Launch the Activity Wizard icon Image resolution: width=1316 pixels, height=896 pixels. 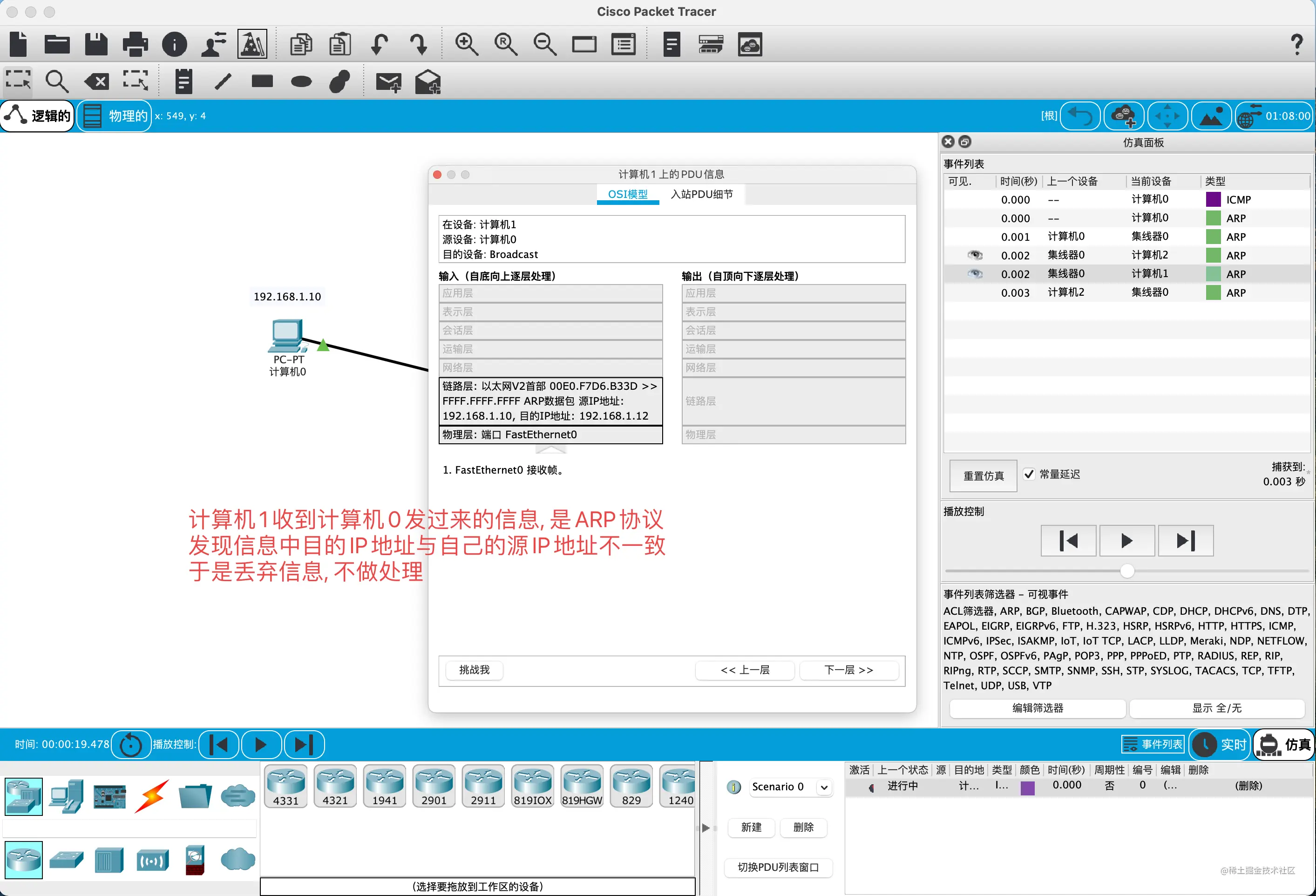coord(252,44)
